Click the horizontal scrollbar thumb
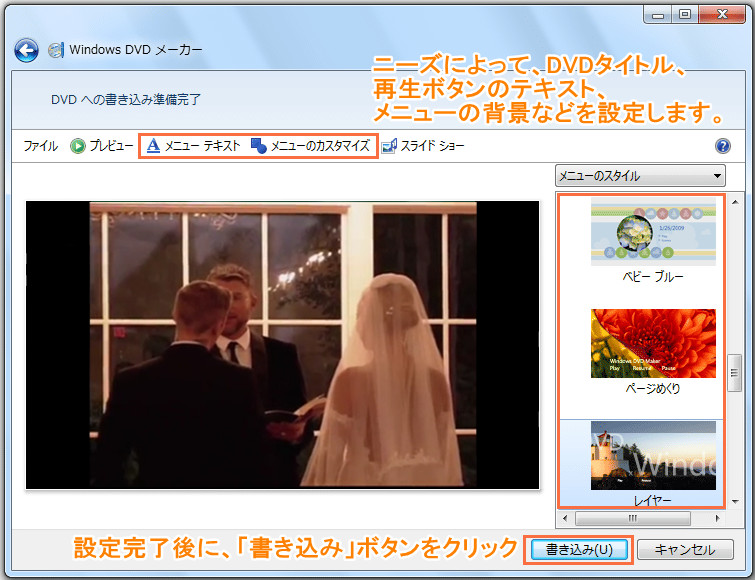Viewport: 755px width, 580px height. tap(633, 518)
